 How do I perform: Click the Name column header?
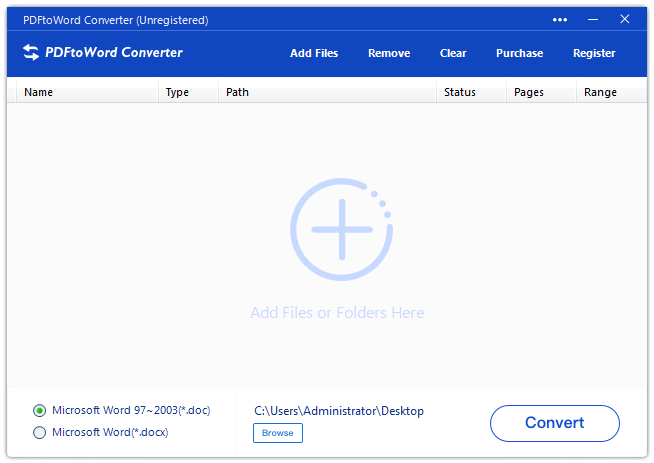87,92
